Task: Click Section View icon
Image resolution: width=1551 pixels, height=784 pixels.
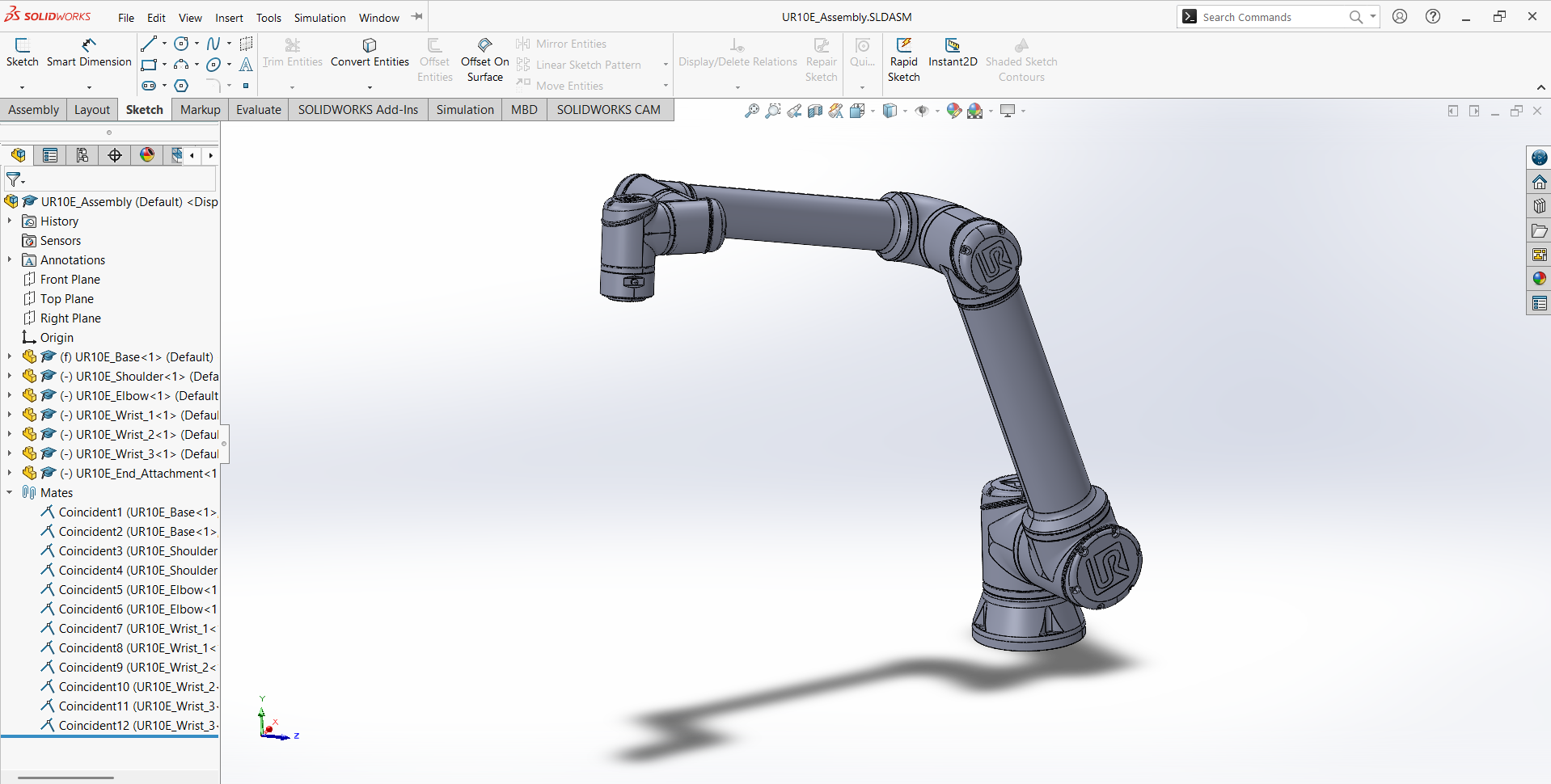Action: point(815,111)
